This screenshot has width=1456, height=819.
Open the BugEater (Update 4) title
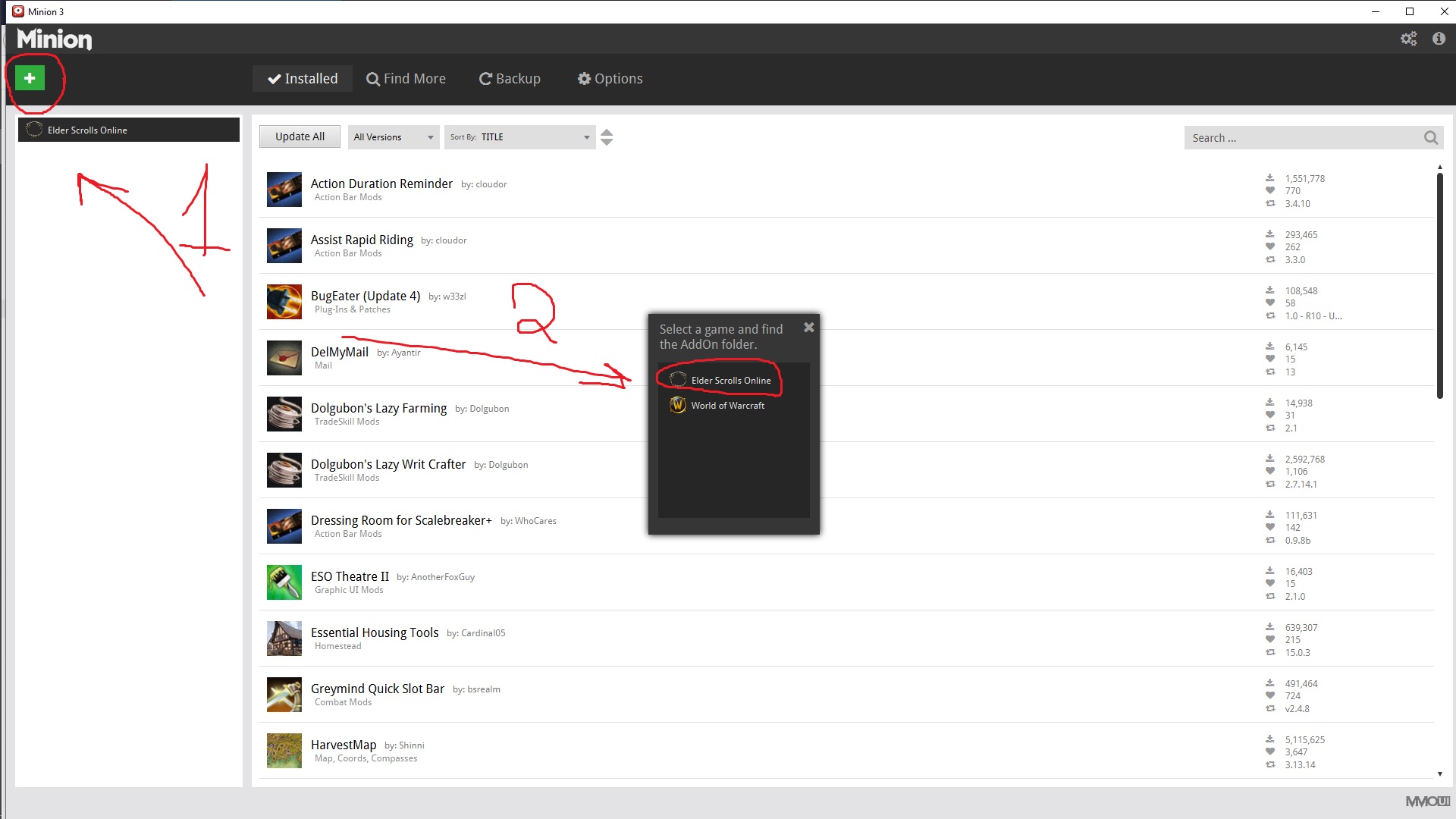click(x=366, y=296)
